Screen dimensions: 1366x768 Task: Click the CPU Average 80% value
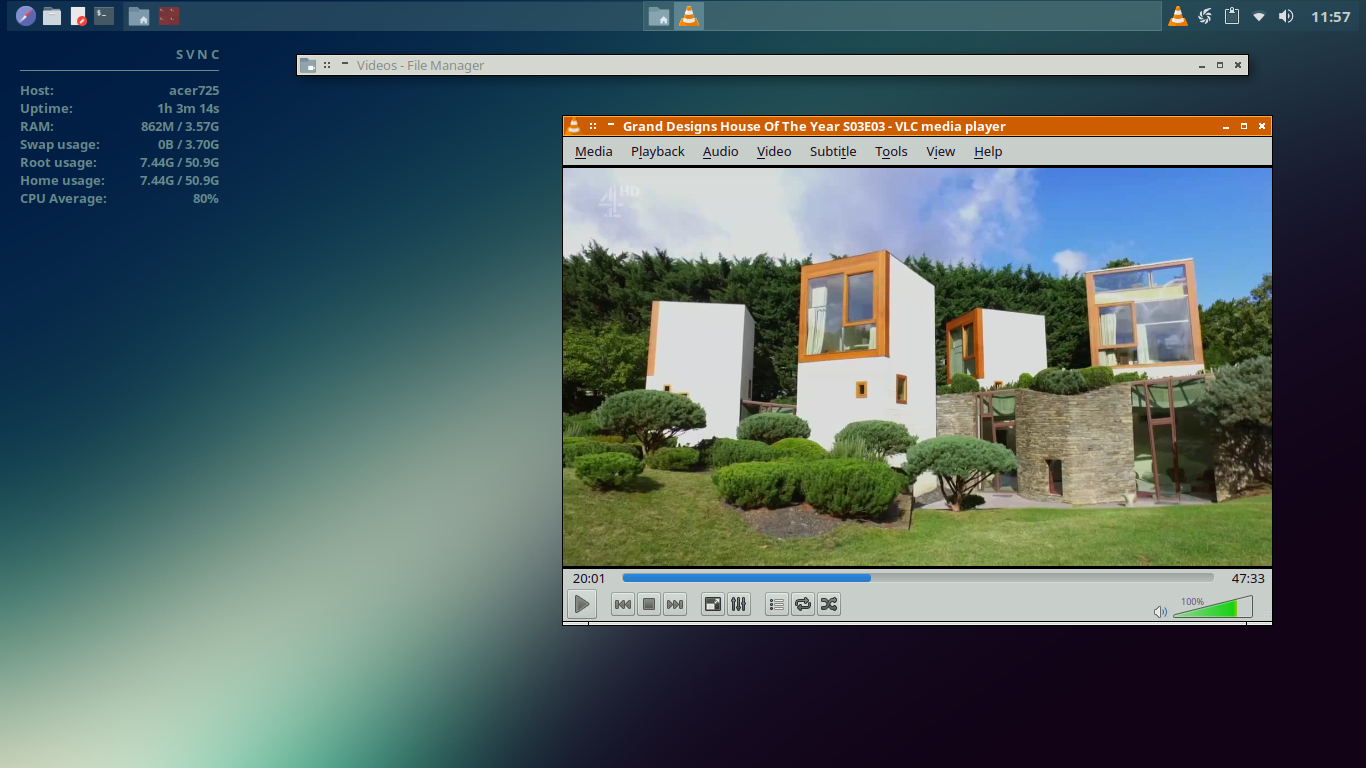click(206, 199)
